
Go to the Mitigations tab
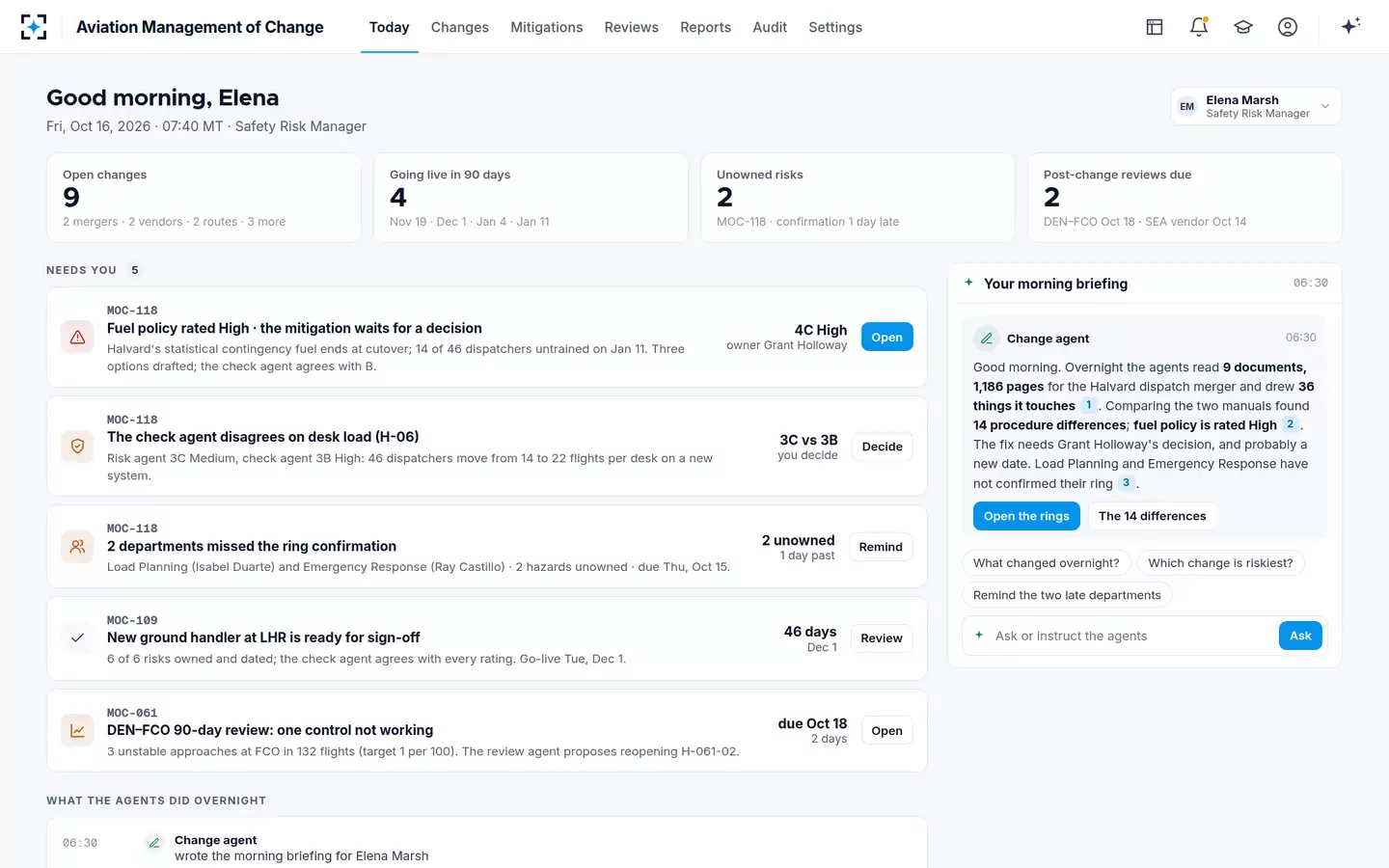click(x=547, y=27)
